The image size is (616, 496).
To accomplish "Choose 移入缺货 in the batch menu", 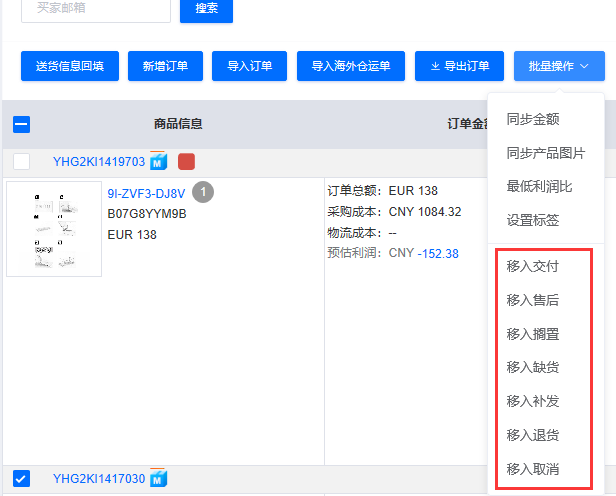I will [533, 367].
